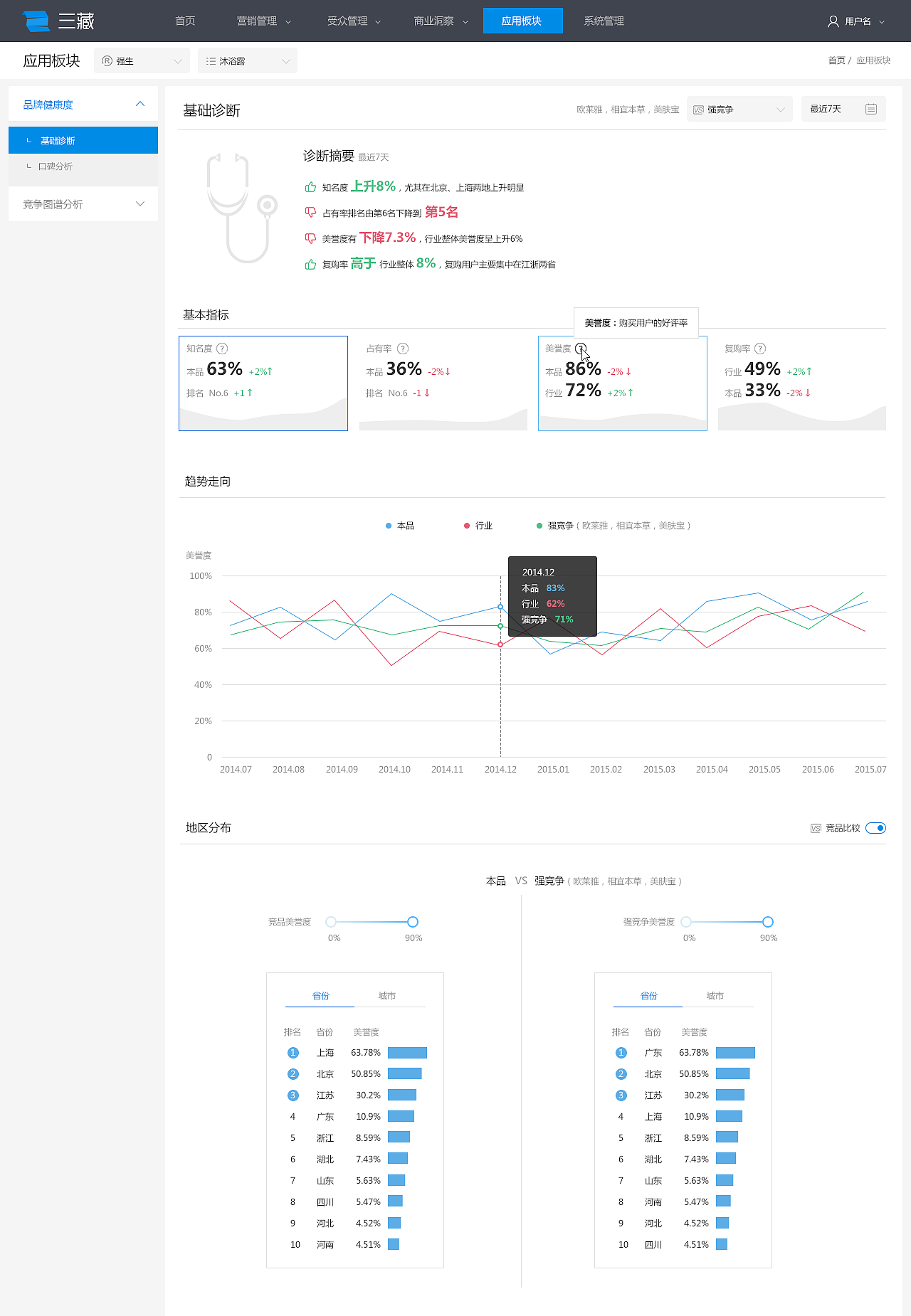
Task: Click the 本品 data point at 2014.12
Action: point(500,607)
